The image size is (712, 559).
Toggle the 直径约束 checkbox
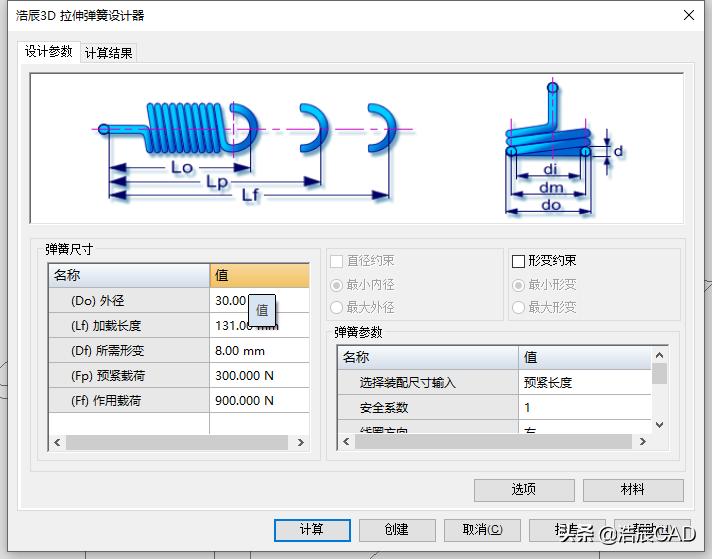coord(336,261)
